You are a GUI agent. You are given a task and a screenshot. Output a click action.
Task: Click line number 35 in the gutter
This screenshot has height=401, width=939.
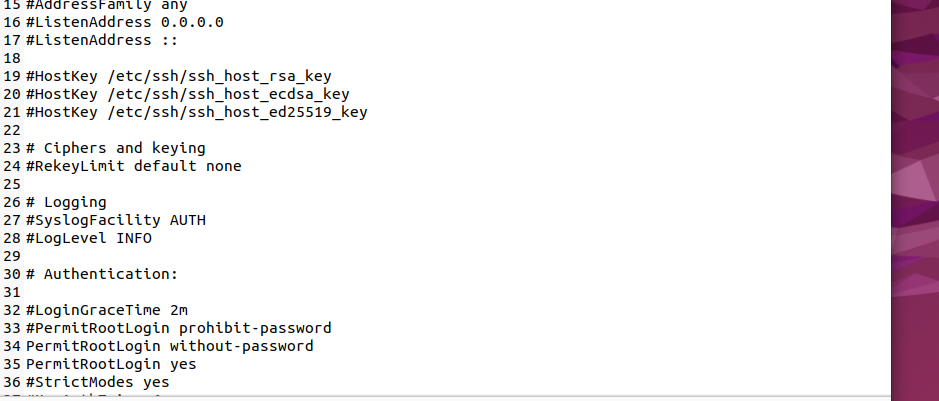click(x=12, y=364)
